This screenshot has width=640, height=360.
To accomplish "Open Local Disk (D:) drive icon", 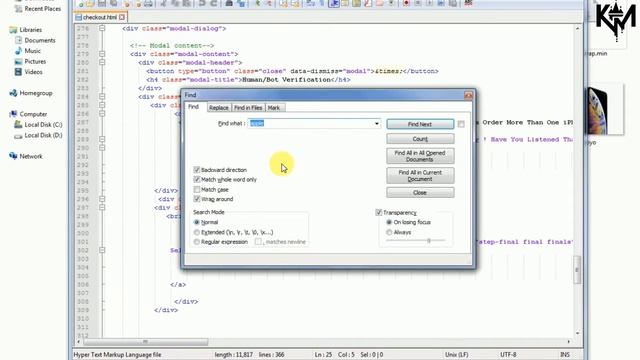I will [x=18, y=136].
